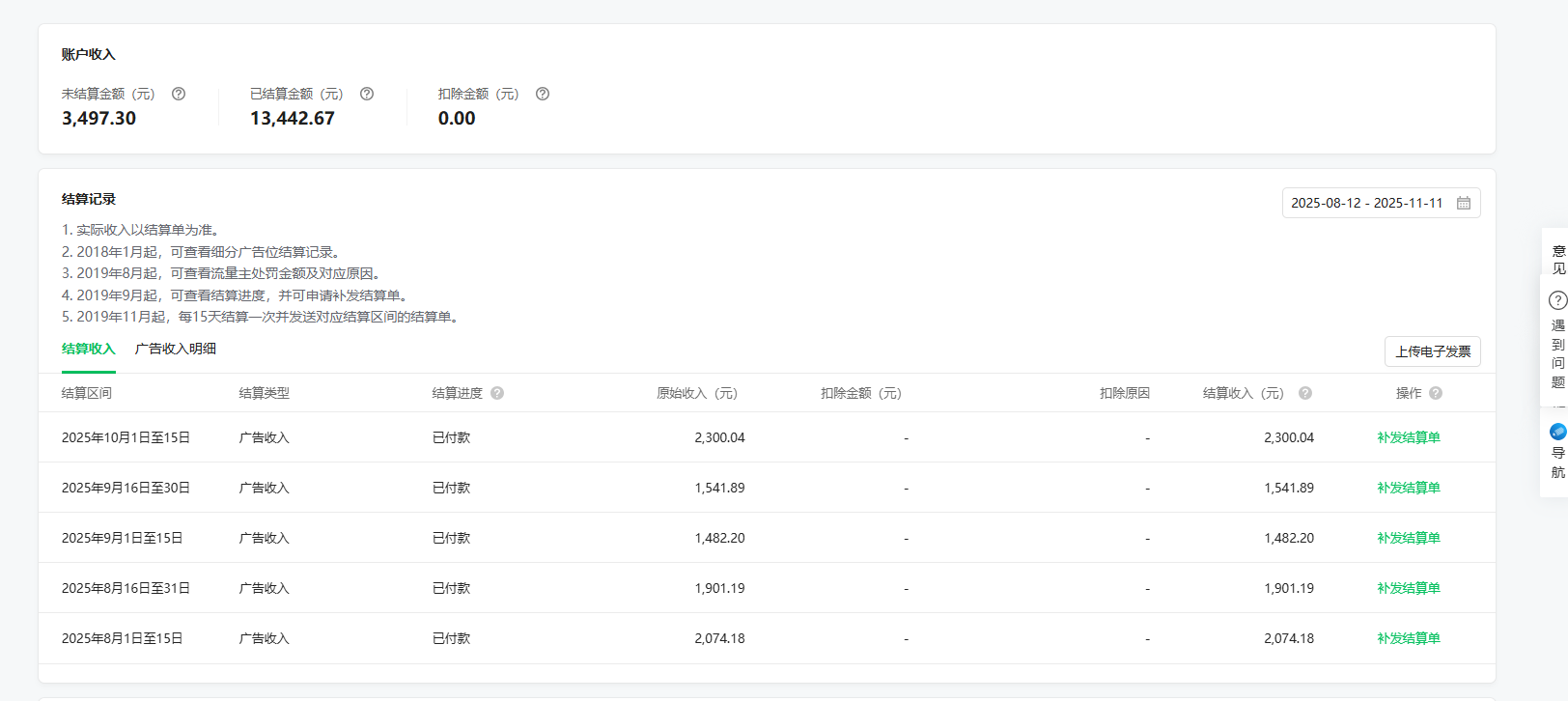Click 补发结算单 for 2025年9月16日至30日
1568x701 pixels.
tap(1409, 488)
